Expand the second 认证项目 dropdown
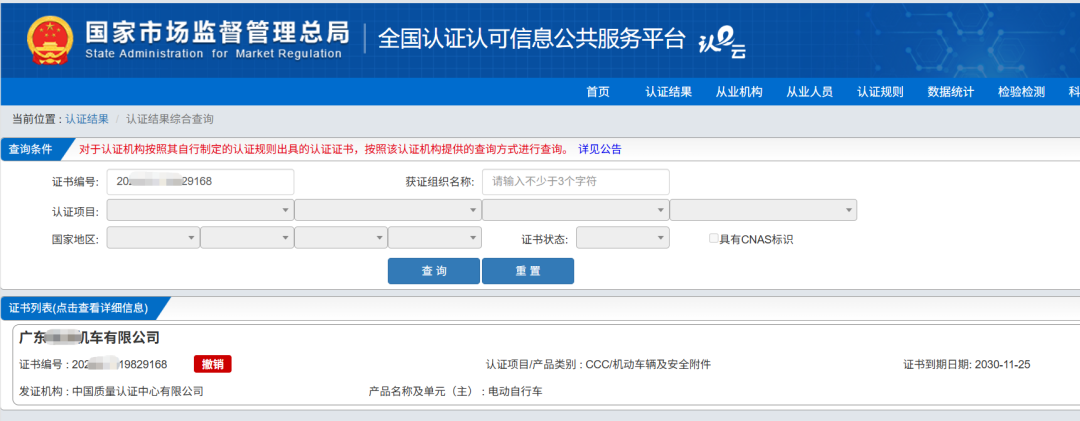The image size is (1080, 421). (388, 210)
